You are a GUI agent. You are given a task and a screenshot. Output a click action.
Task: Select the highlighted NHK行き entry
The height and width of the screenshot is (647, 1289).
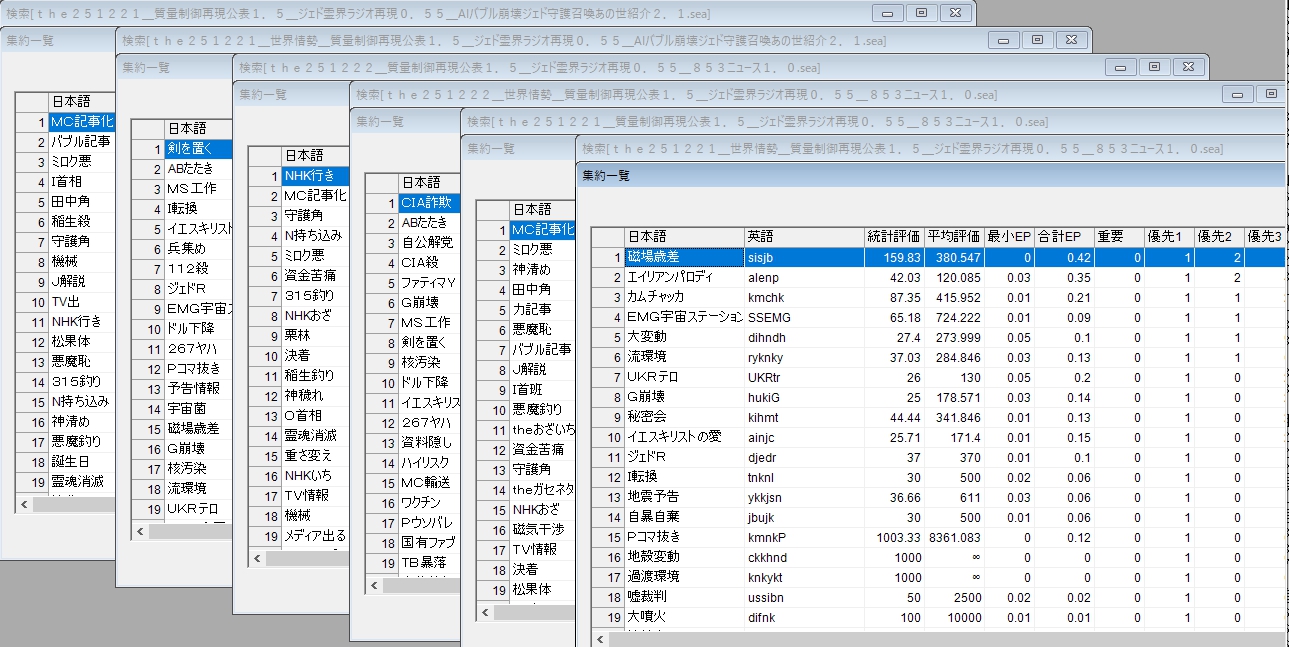(315, 176)
